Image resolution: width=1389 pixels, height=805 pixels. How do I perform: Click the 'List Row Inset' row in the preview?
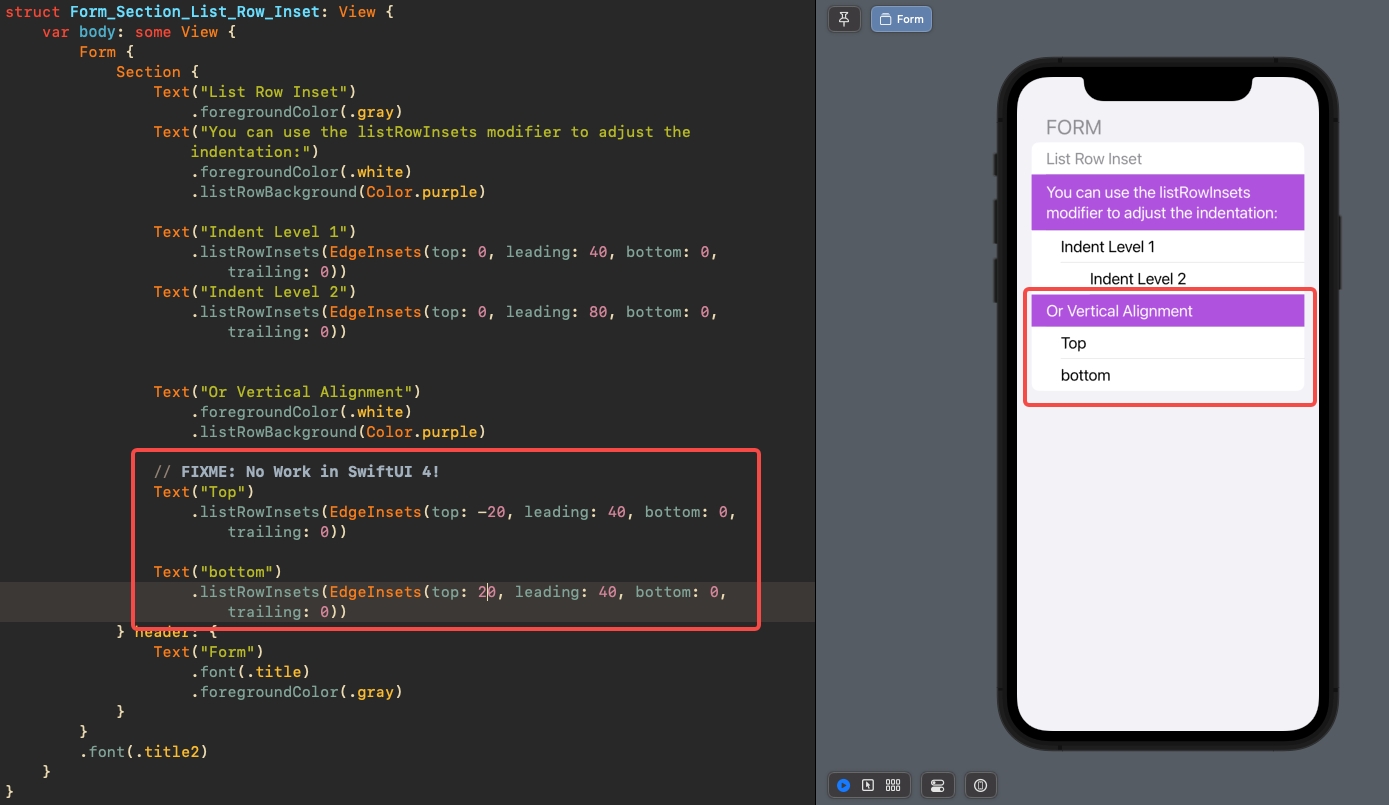(1093, 159)
